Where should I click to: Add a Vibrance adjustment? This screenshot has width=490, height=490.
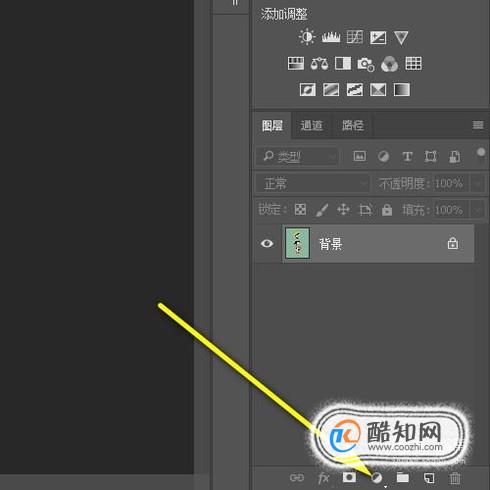pos(401,38)
